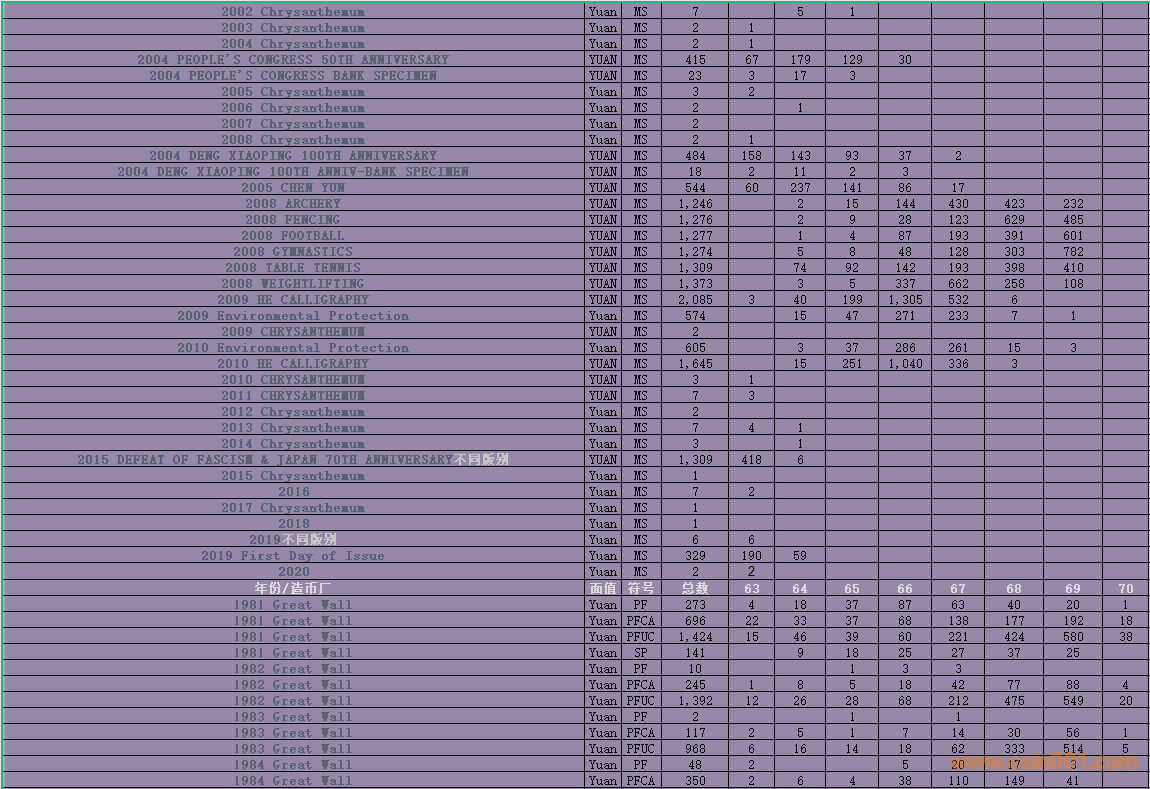
Task: Click the 2008 ARCHERY row name
Action: (292, 204)
